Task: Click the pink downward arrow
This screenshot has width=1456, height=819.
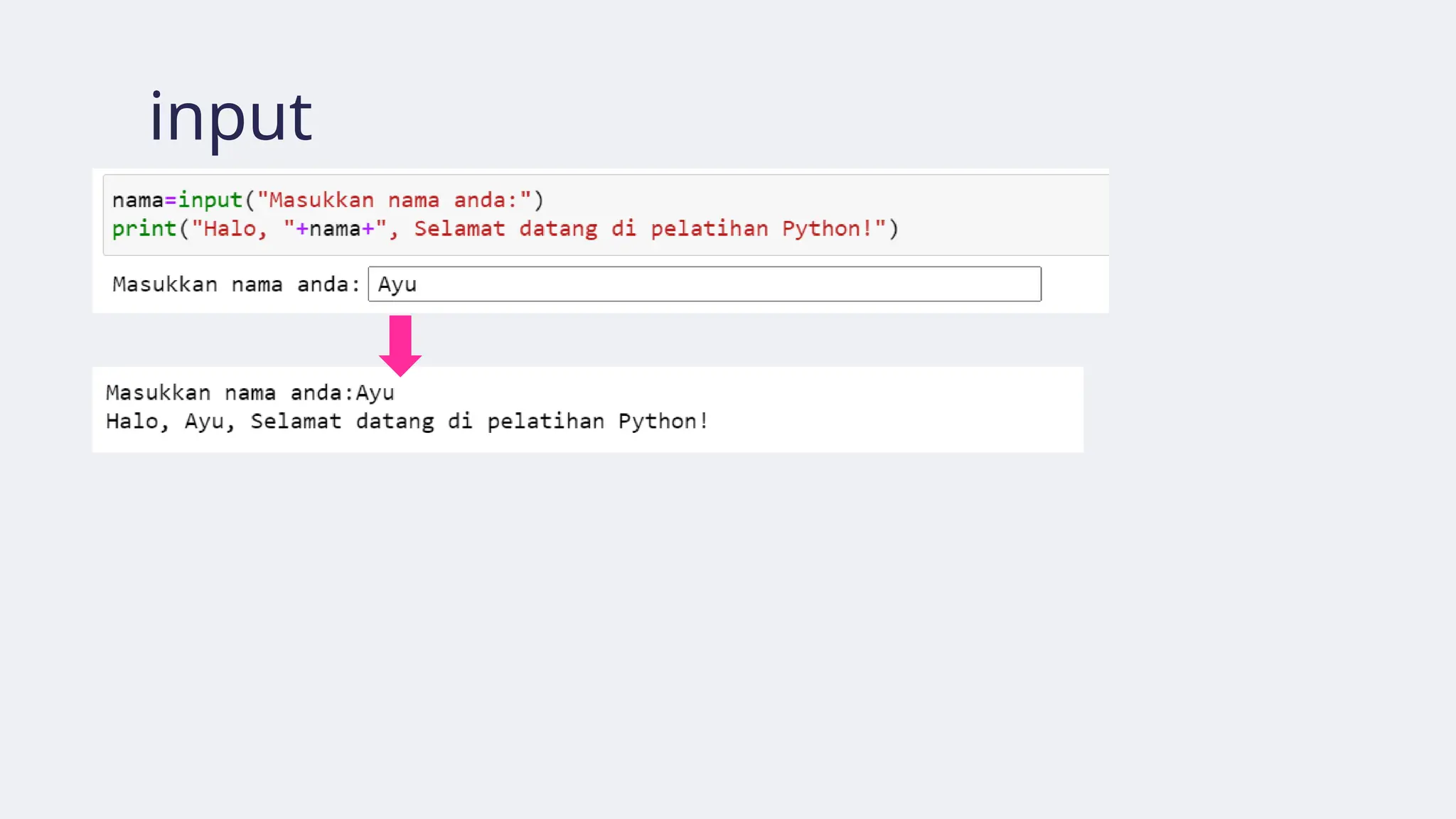Action: 400,346
